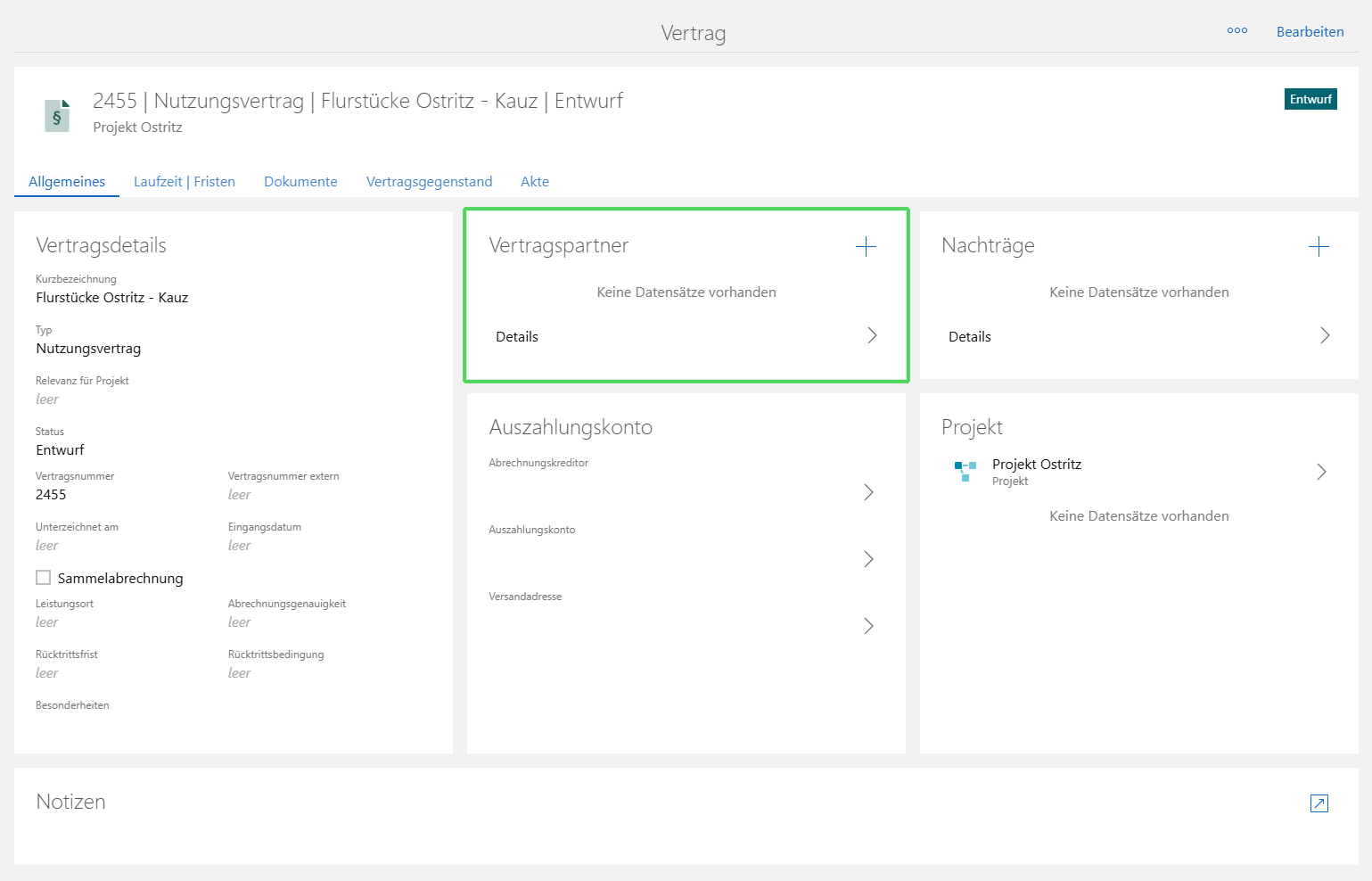Click the Bearbeiten button
The width and height of the screenshot is (1372, 881).
[1310, 32]
